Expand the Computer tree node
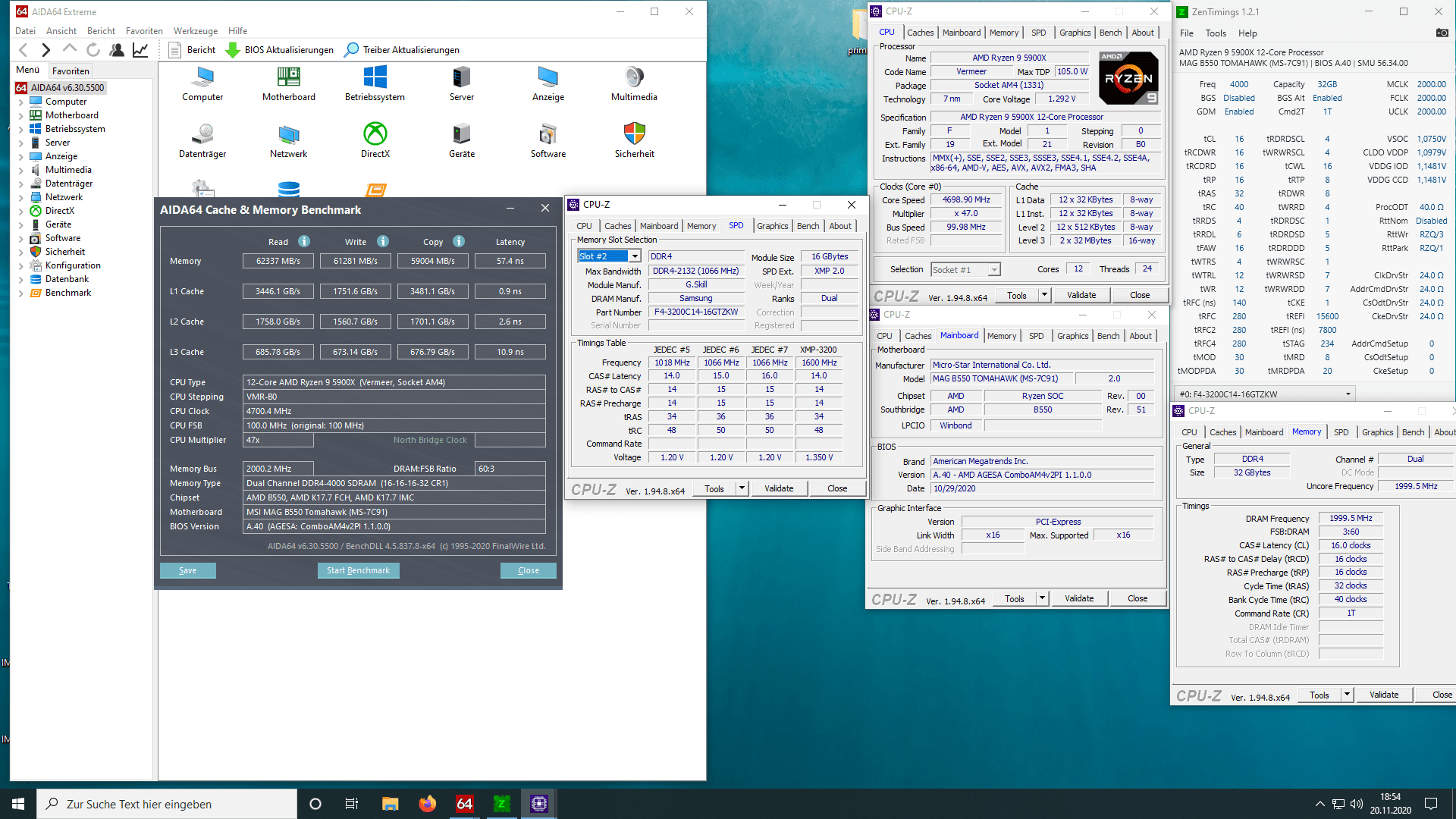Screen dimensions: 1456x819 (20, 102)
